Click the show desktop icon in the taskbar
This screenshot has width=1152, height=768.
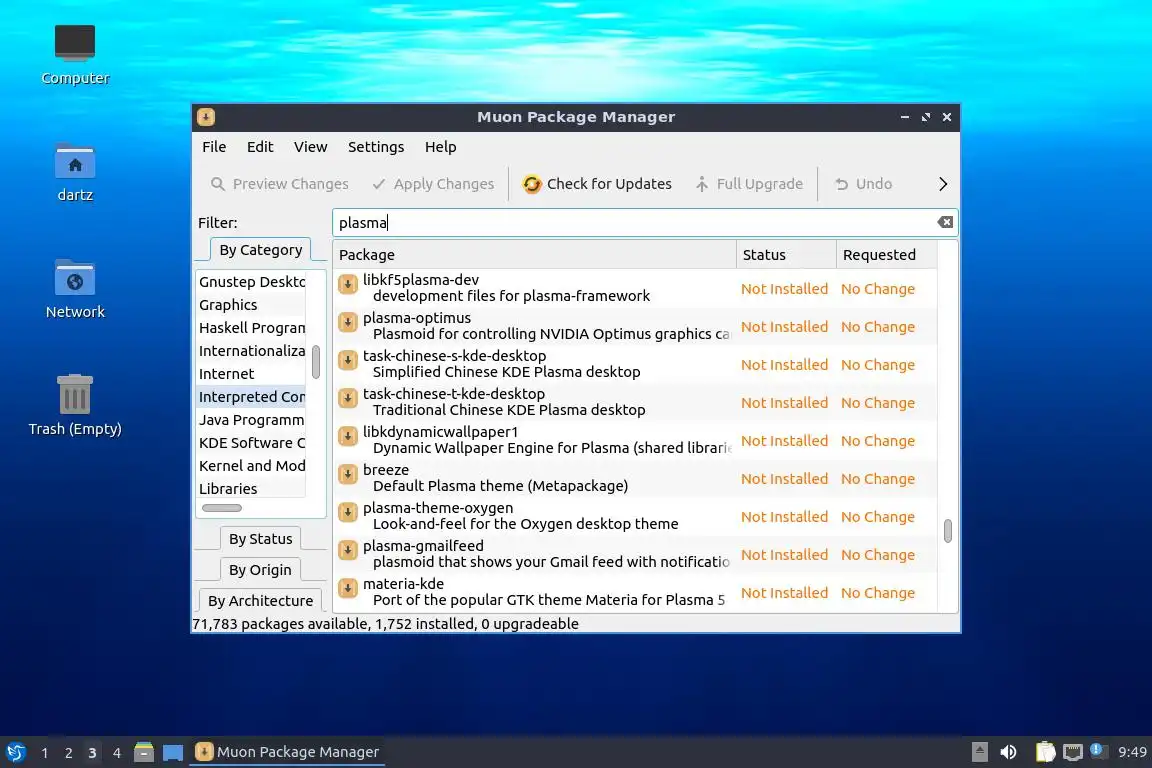click(173, 753)
